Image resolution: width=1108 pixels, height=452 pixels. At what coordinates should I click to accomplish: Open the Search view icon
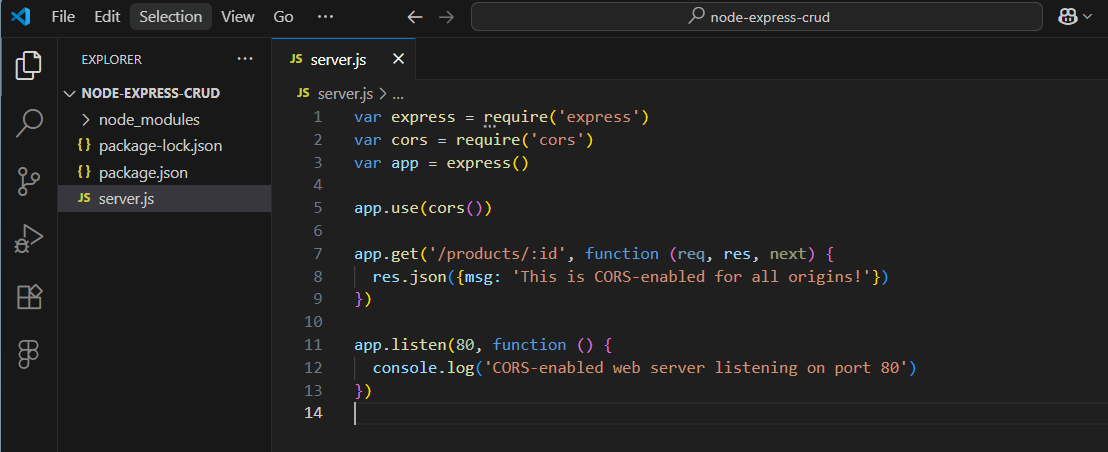click(x=29, y=124)
